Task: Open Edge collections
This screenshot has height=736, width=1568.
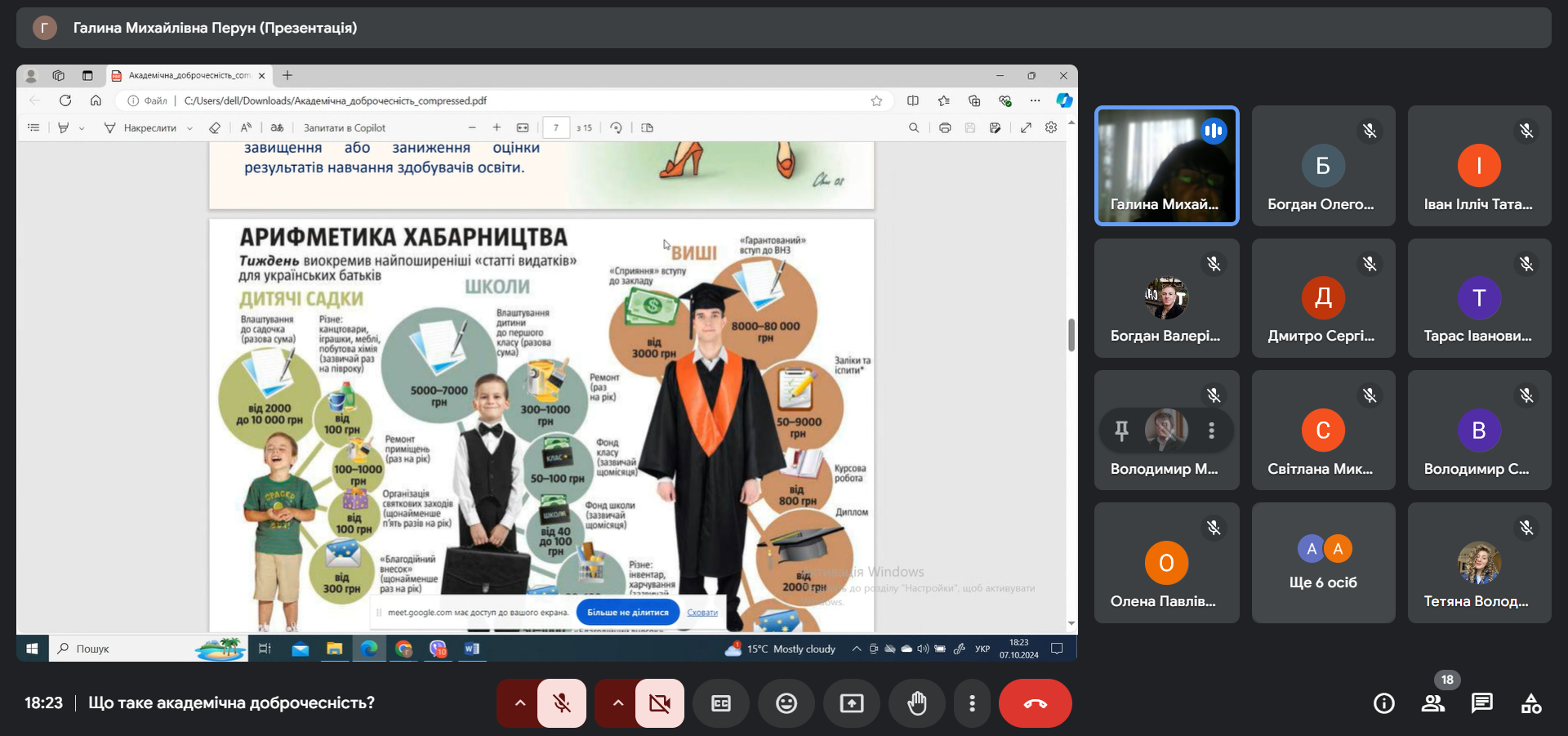Action: (x=974, y=100)
